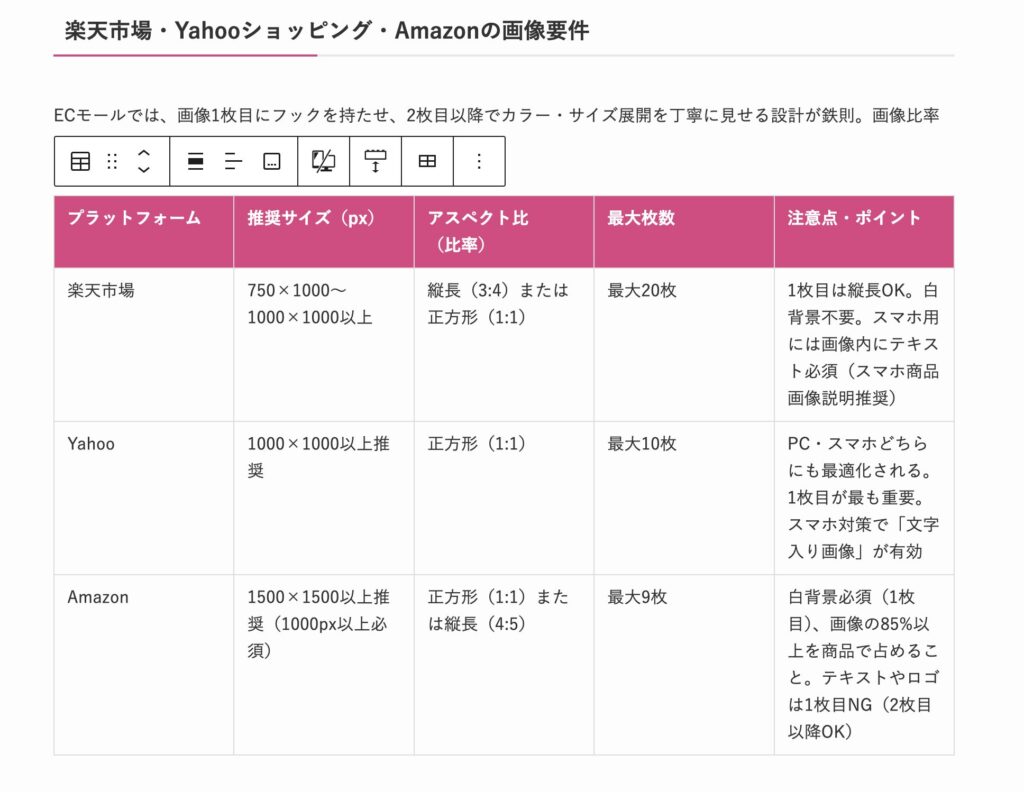The image size is (1024, 792).
Task: Click the Amazon platform cell
Action: tap(144, 665)
